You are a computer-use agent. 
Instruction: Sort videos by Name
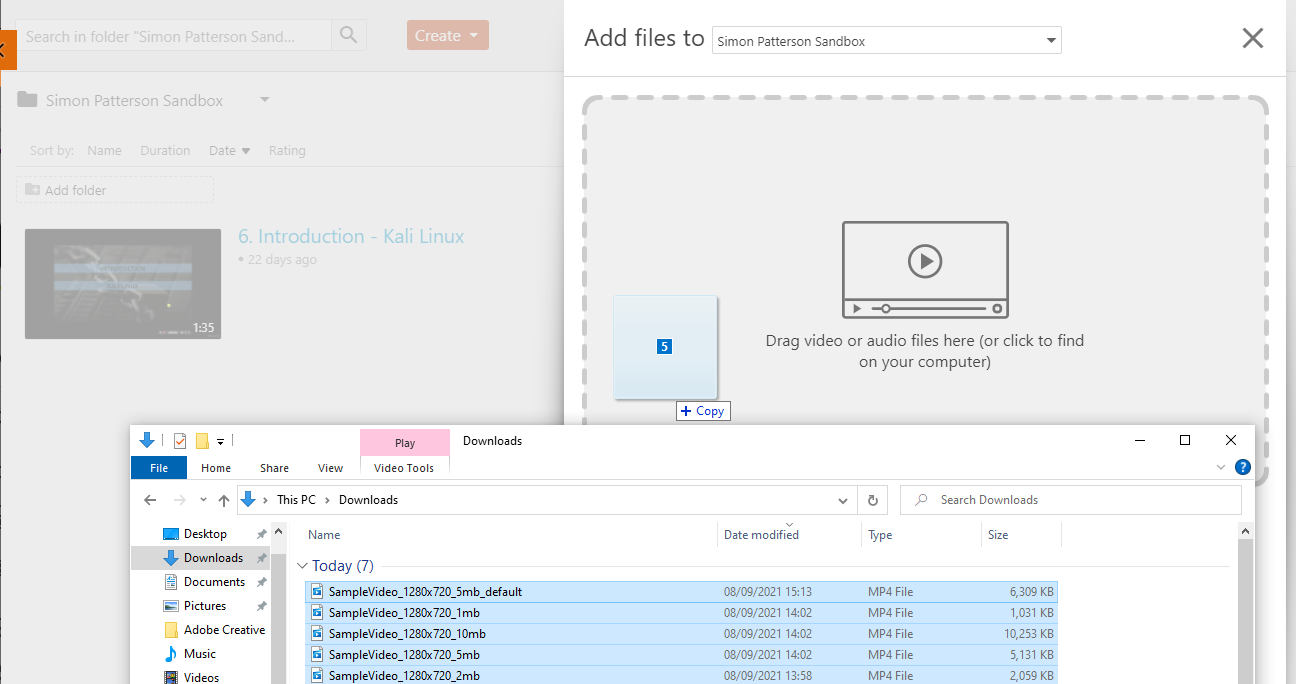pyautogui.click(x=104, y=151)
